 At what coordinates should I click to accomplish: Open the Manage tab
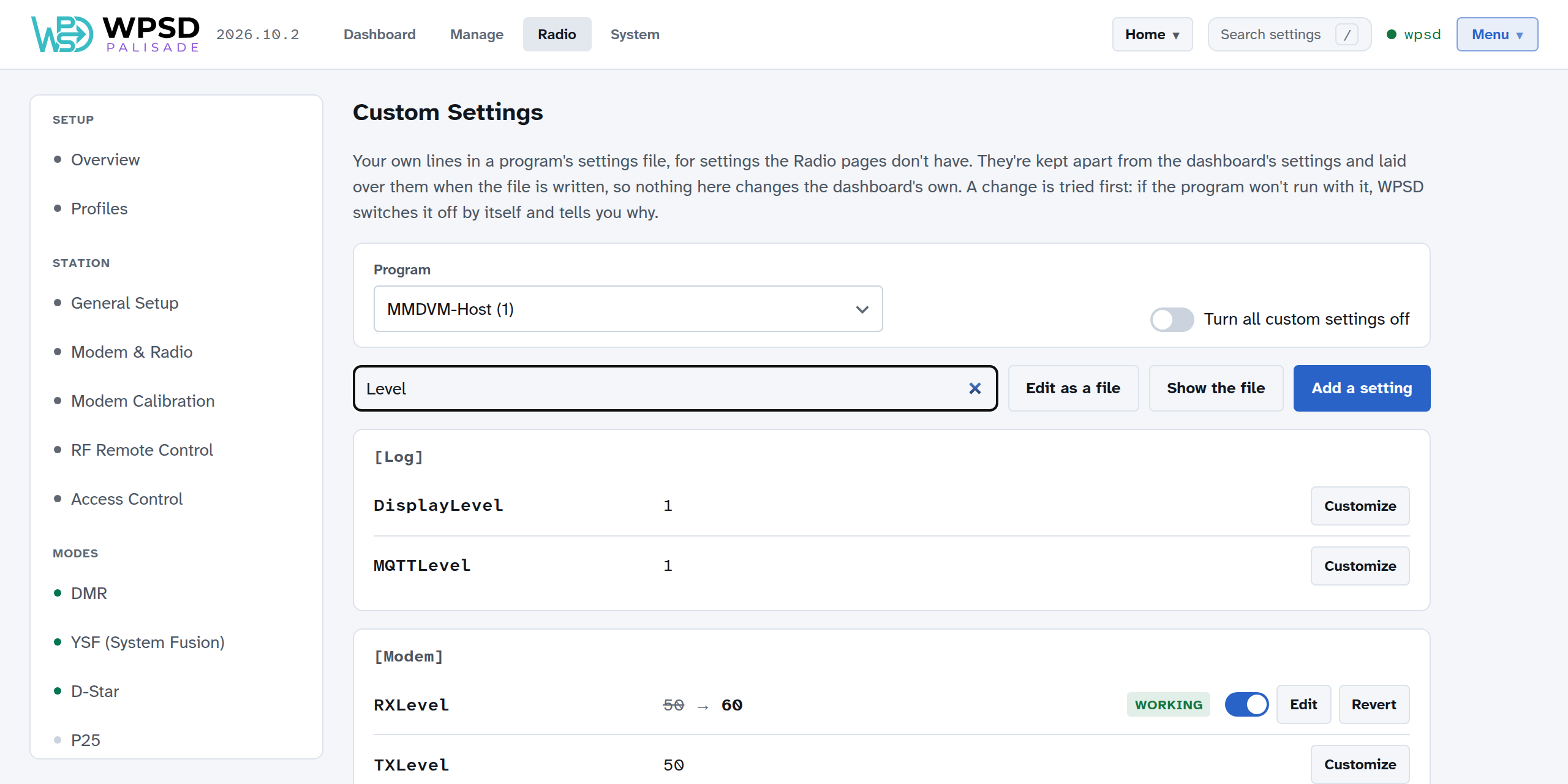click(477, 34)
